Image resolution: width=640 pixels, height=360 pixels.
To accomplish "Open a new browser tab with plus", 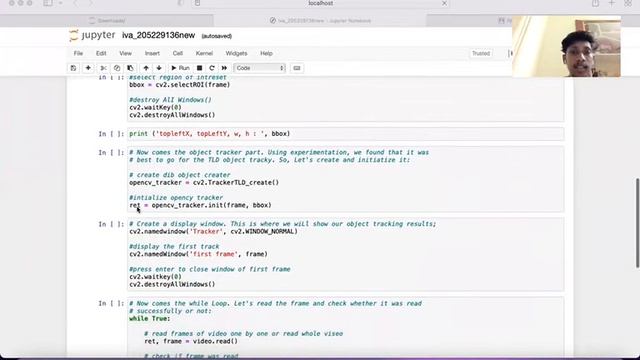I will click(x=611, y=3).
